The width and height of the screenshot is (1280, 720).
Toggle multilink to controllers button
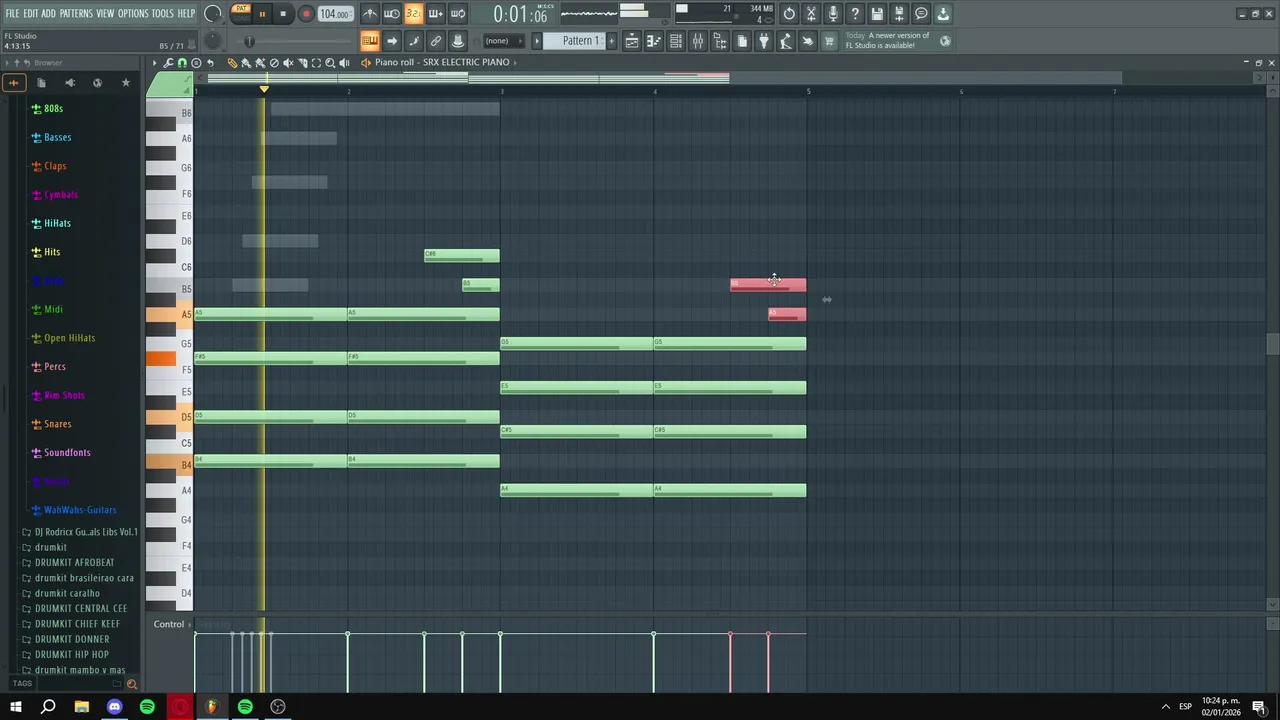point(457,41)
